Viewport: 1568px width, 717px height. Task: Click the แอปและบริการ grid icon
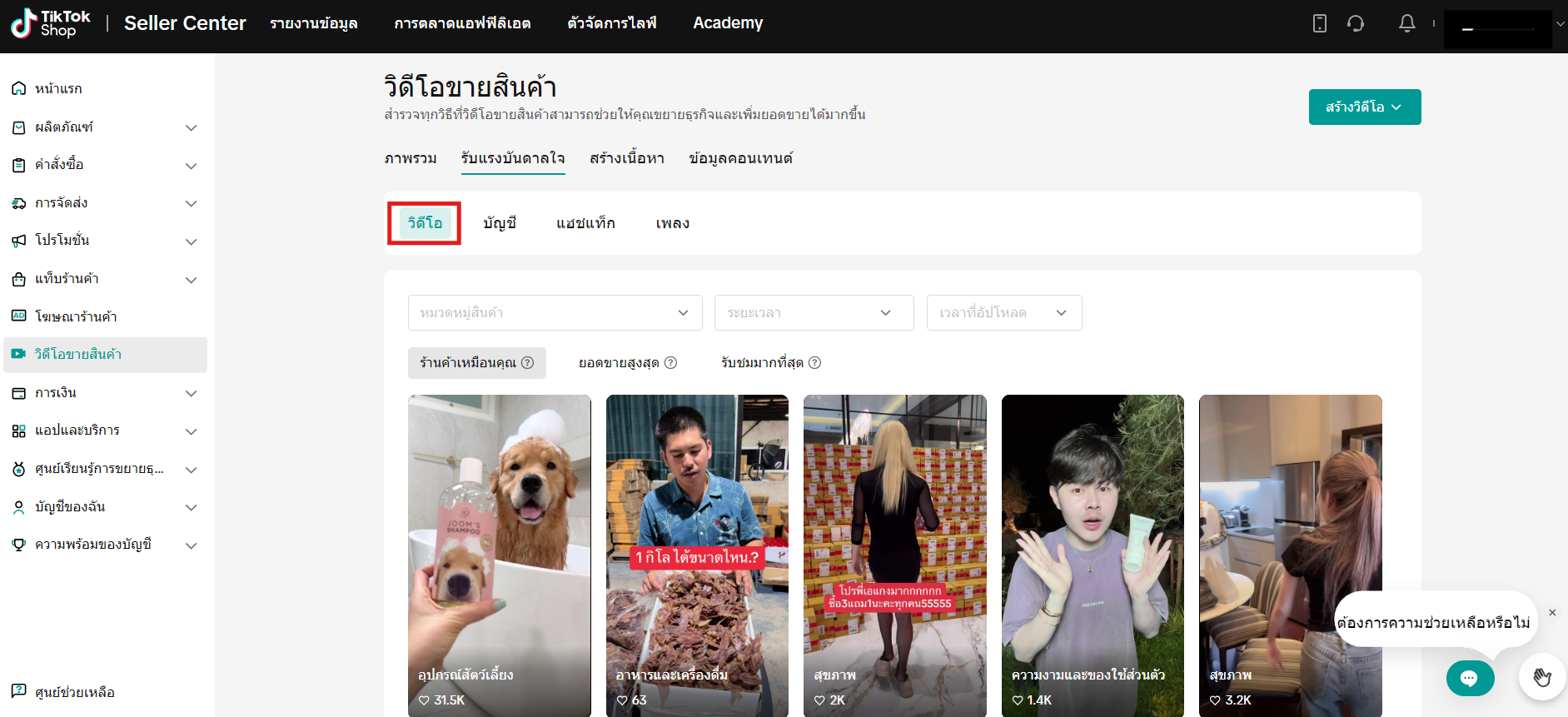pos(19,431)
